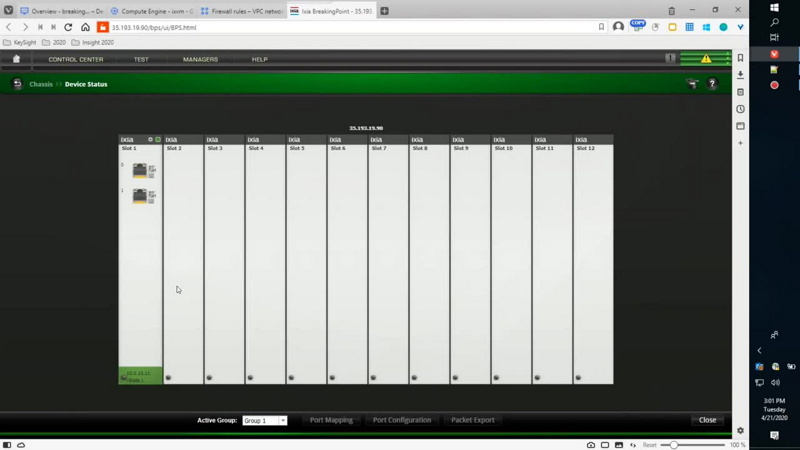
Task: Switch to the Firewall rules browser tab
Action: click(242, 11)
